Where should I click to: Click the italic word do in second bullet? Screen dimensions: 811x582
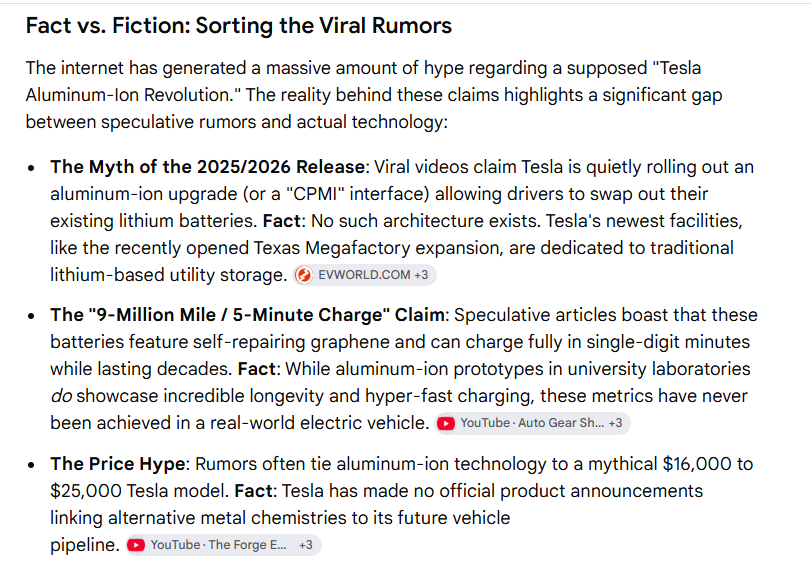tap(61, 396)
